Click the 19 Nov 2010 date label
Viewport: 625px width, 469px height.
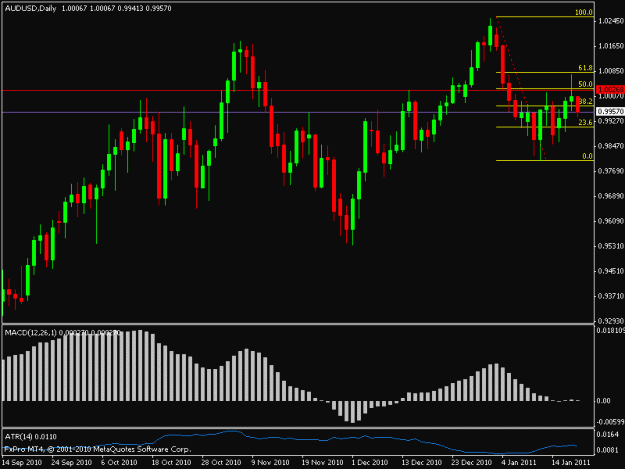click(322, 462)
